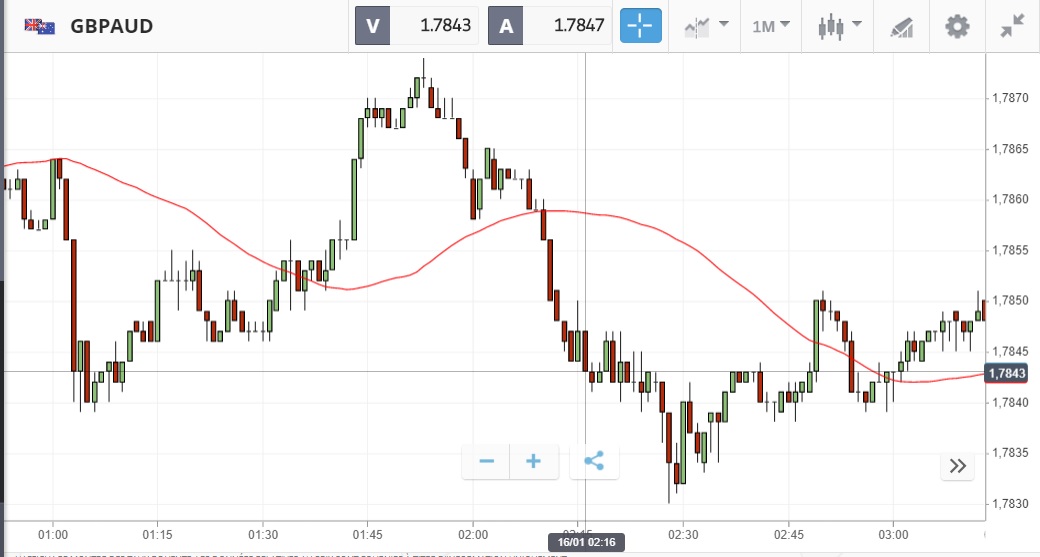Click the 16/01 02:16 time marker
Image resolution: width=1040 pixels, height=557 pixels.
585,542
